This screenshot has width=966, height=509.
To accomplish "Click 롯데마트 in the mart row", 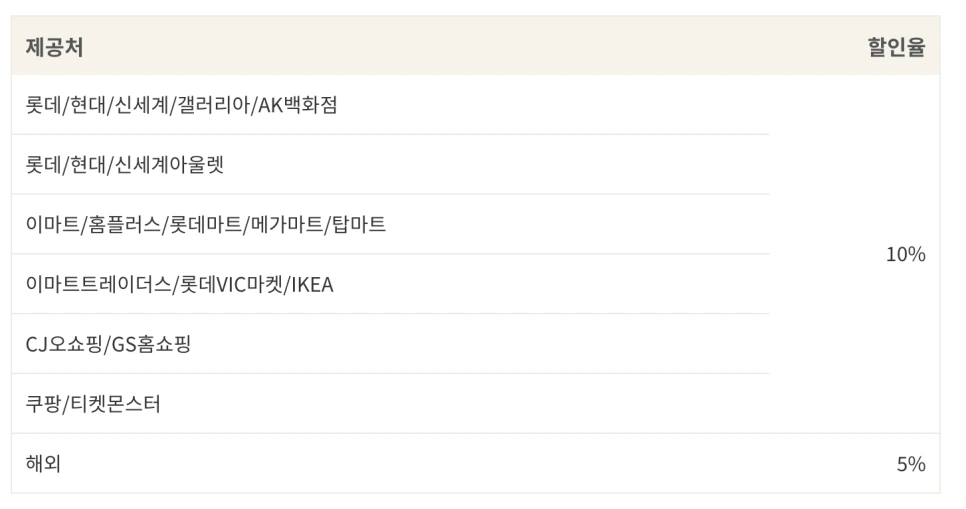I will click(x=205, y=224).
